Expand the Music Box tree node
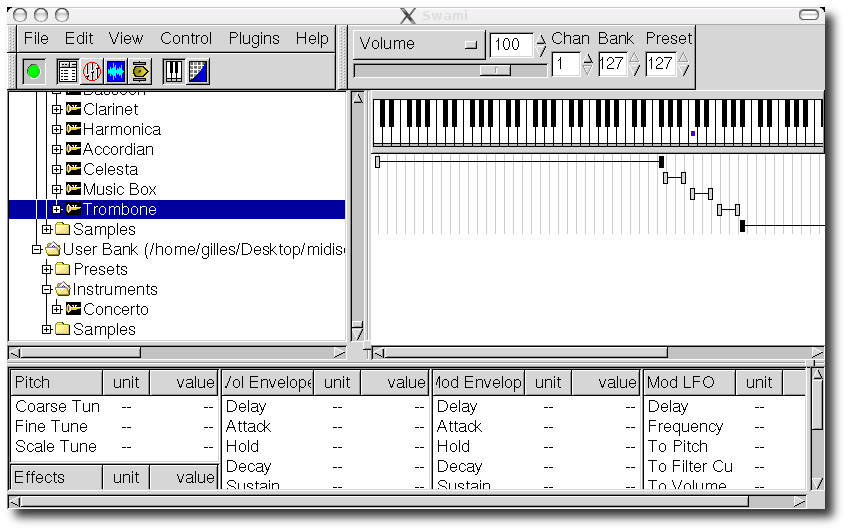848x532 pixels. pyautogui.click(x=56, y=189)
